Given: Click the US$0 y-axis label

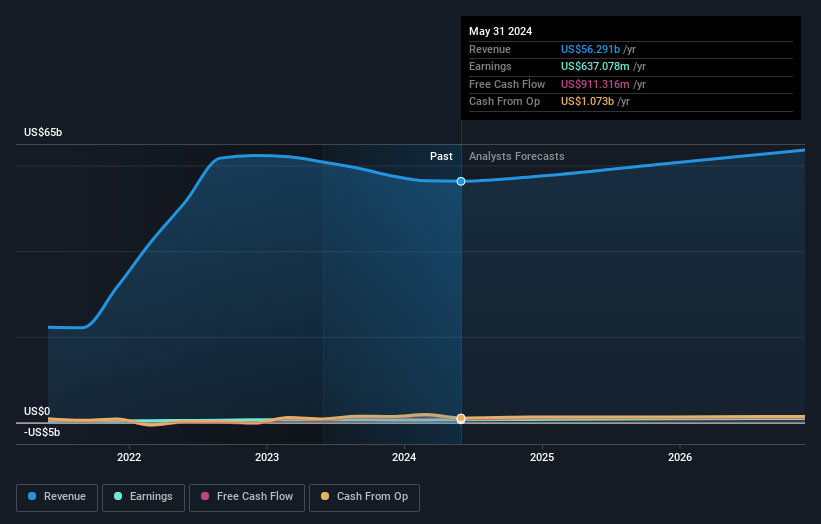Looking at the screenshot, I should (37, 411).
